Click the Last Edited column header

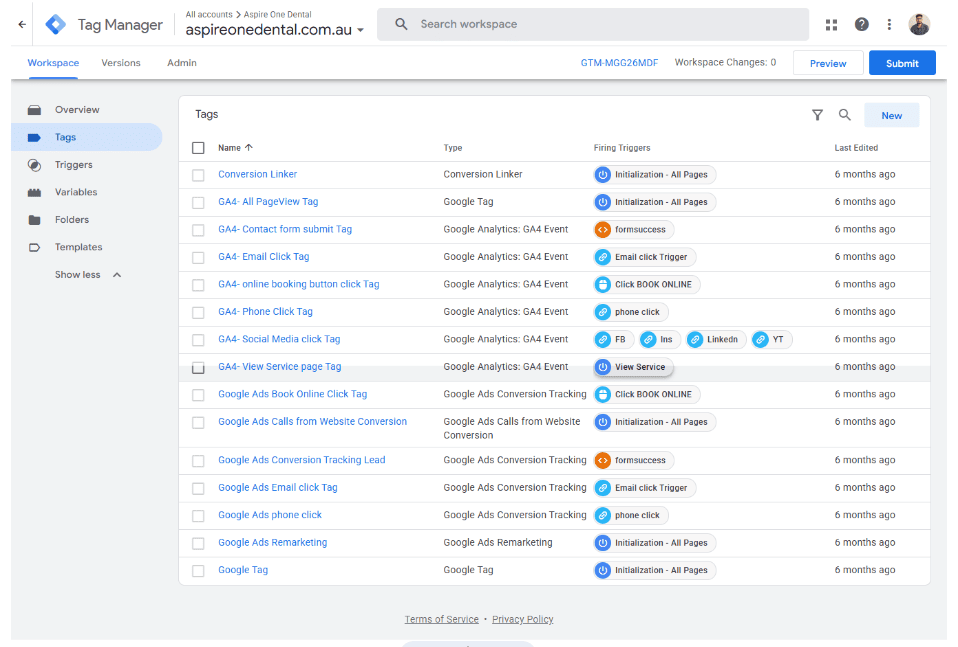coord(856,148)
